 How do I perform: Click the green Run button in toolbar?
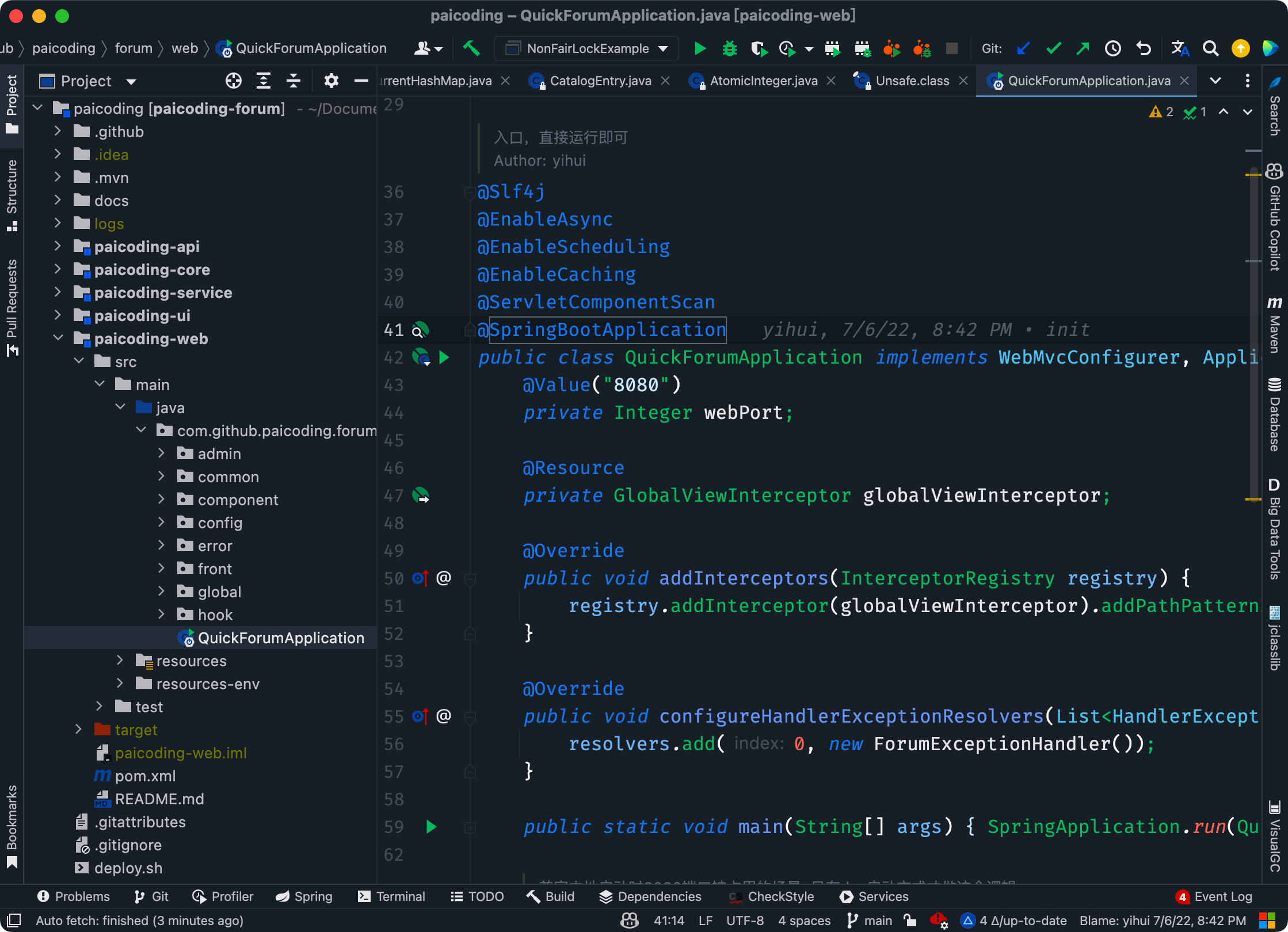(700, 49)
